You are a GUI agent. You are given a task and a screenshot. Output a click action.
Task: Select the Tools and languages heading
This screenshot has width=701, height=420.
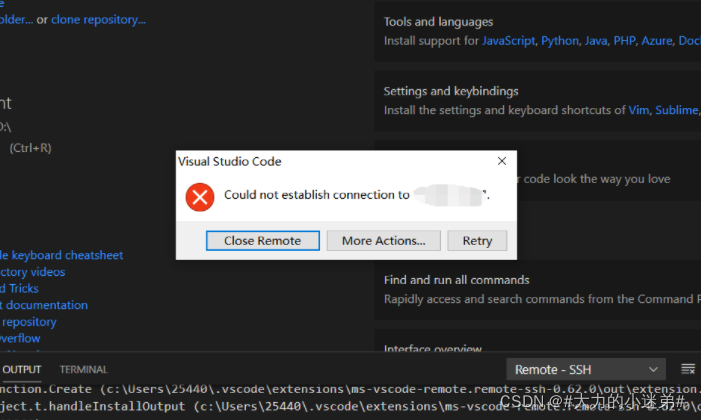click(x=438, y=22)
